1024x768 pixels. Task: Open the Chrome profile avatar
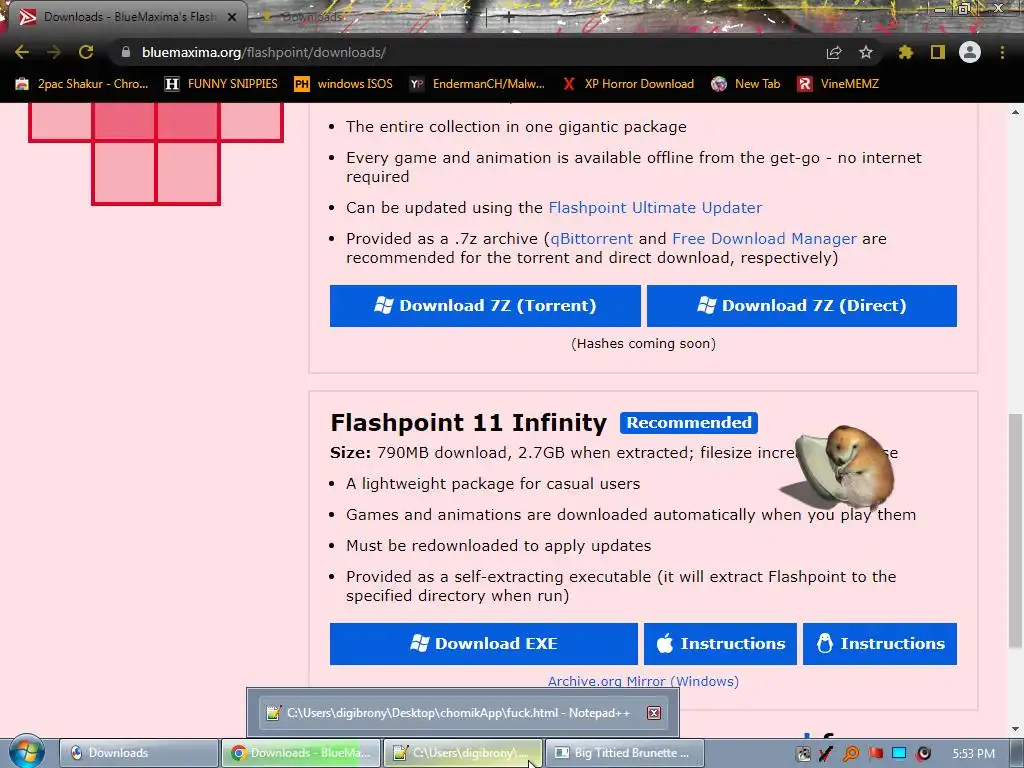click(x=970, y=52)
